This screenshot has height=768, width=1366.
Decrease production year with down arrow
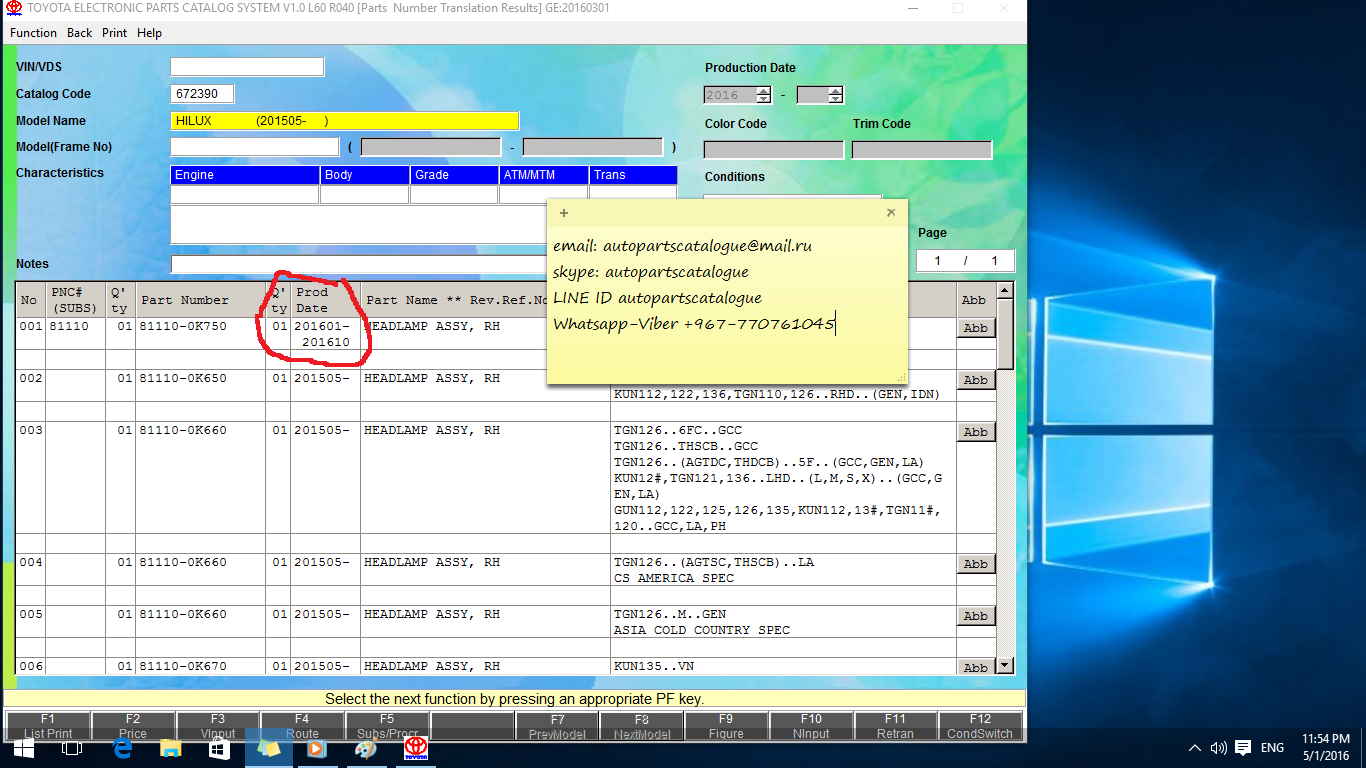(764, 99)
